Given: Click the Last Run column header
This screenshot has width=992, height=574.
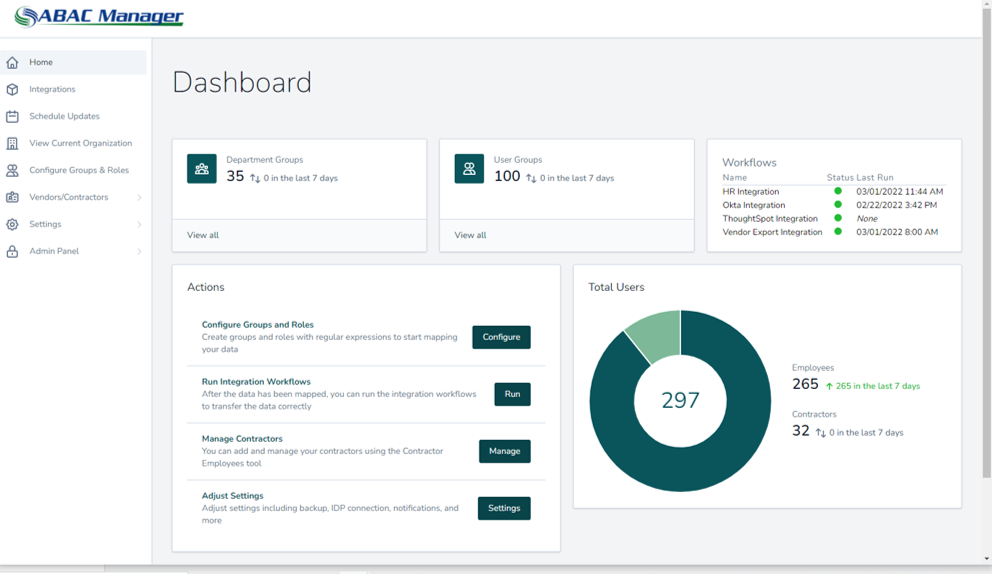Looking at the screenshot, I should coord(876,178).
